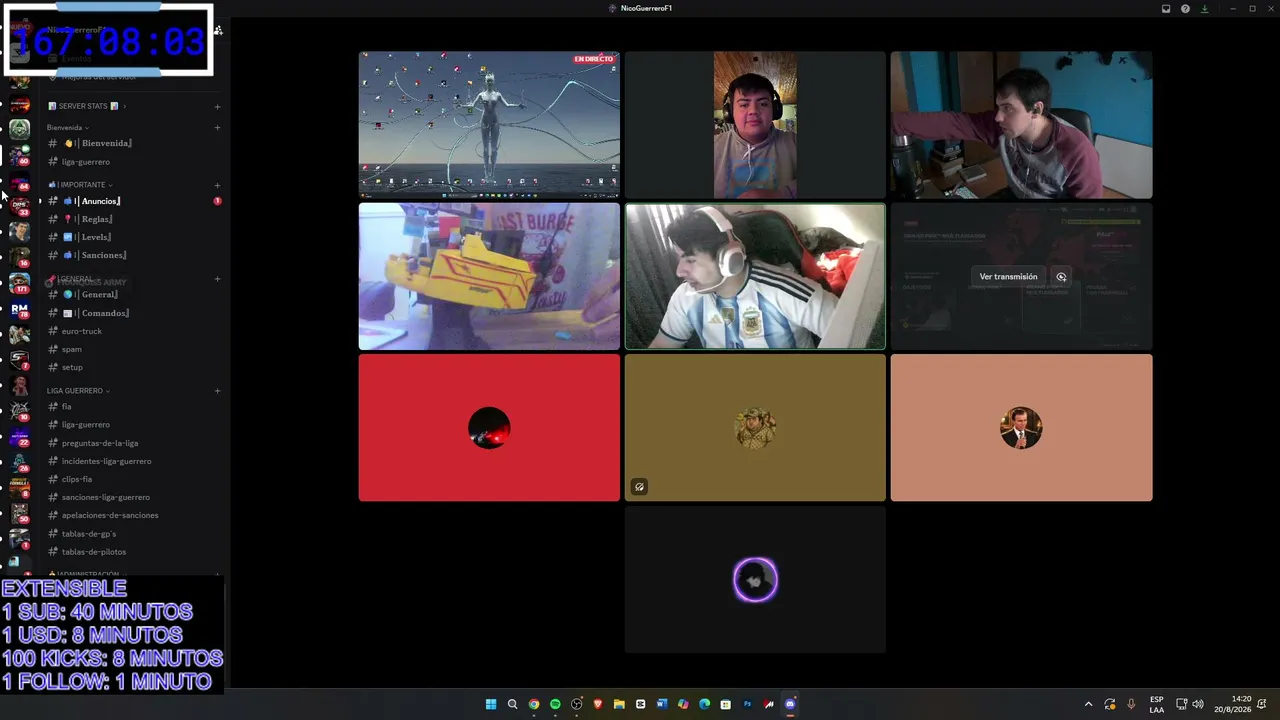Collapse the GENERAL category
This screenshot has width=1280, height=720.
click(x=74, y=279)
